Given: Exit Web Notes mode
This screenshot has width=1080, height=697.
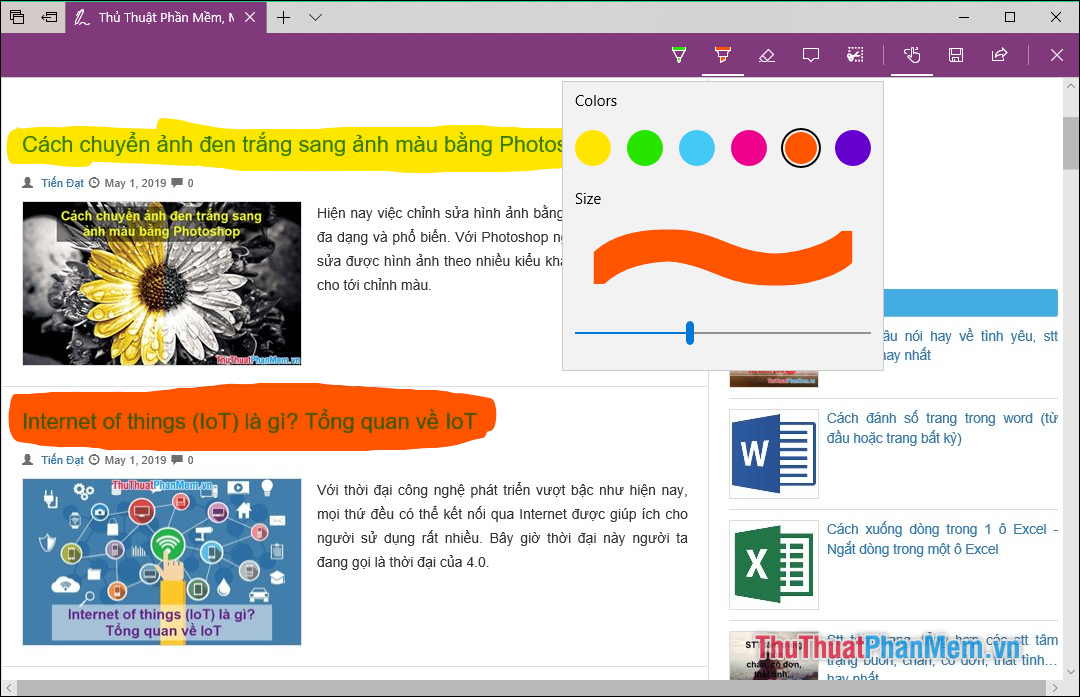Looking at the screenshot, I should tap(1056, 55).
